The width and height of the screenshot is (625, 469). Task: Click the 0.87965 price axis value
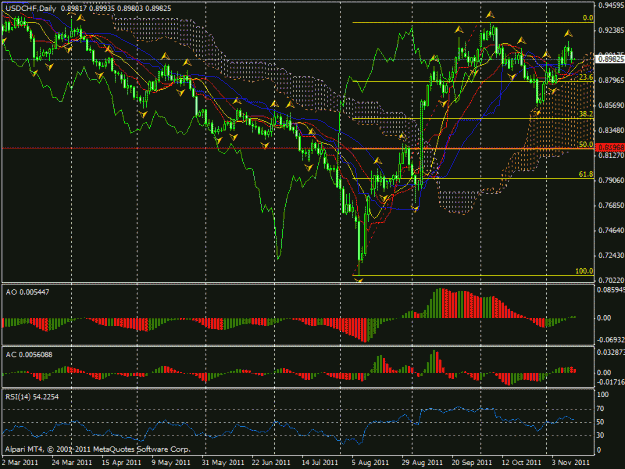(611, 80)
